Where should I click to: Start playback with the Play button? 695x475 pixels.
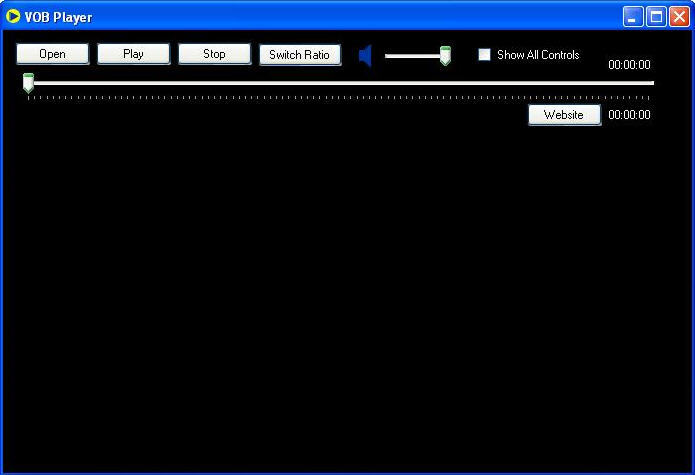pyautogui.click(x=133, y=54)
